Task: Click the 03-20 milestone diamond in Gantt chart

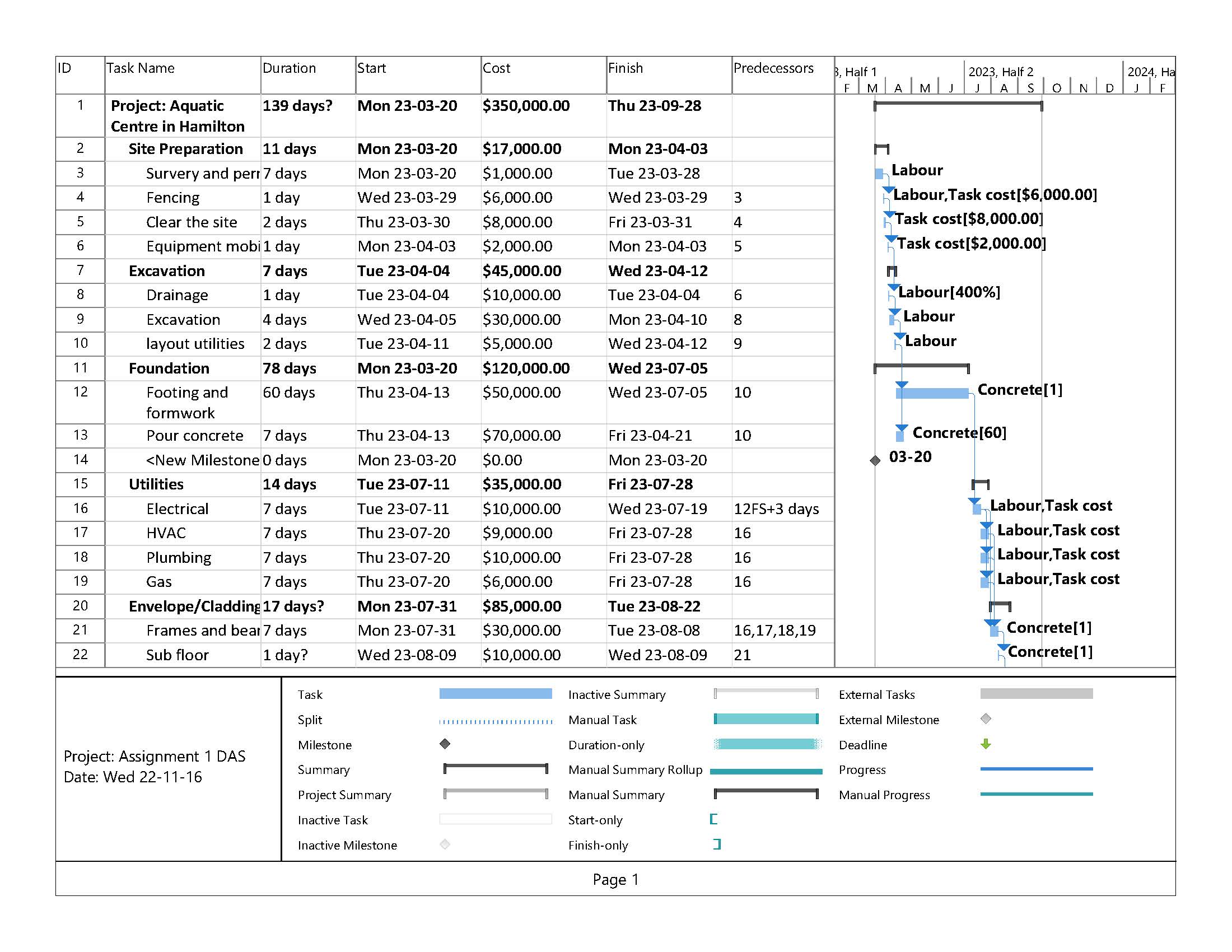Action: (x=875, y=460)
